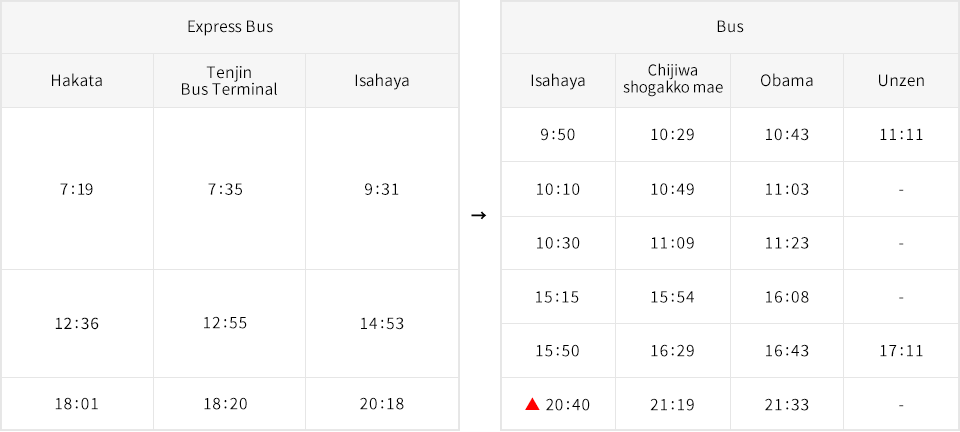Click the arrow between the tables
This screenshot has width=960, height=432.
click(479, 215)
